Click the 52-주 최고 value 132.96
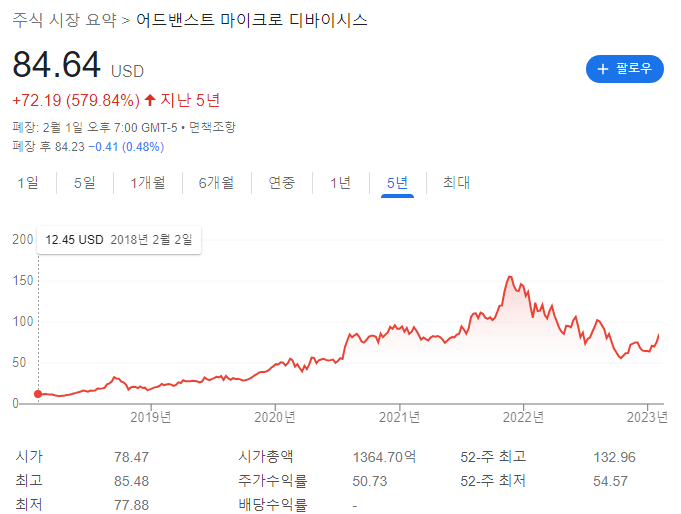The width and height of the screenshot is (681, 514). [x=614, y=457]
